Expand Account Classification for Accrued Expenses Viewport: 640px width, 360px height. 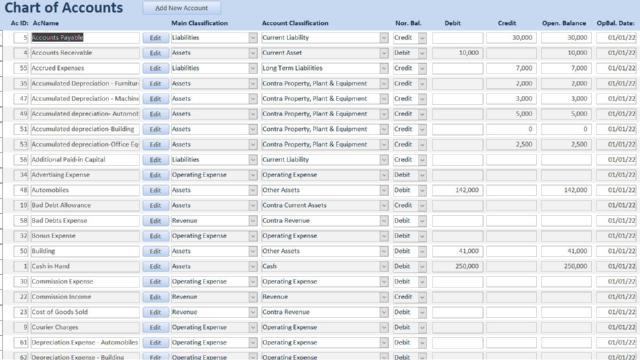pyautogui.click(x=384, y=68)
